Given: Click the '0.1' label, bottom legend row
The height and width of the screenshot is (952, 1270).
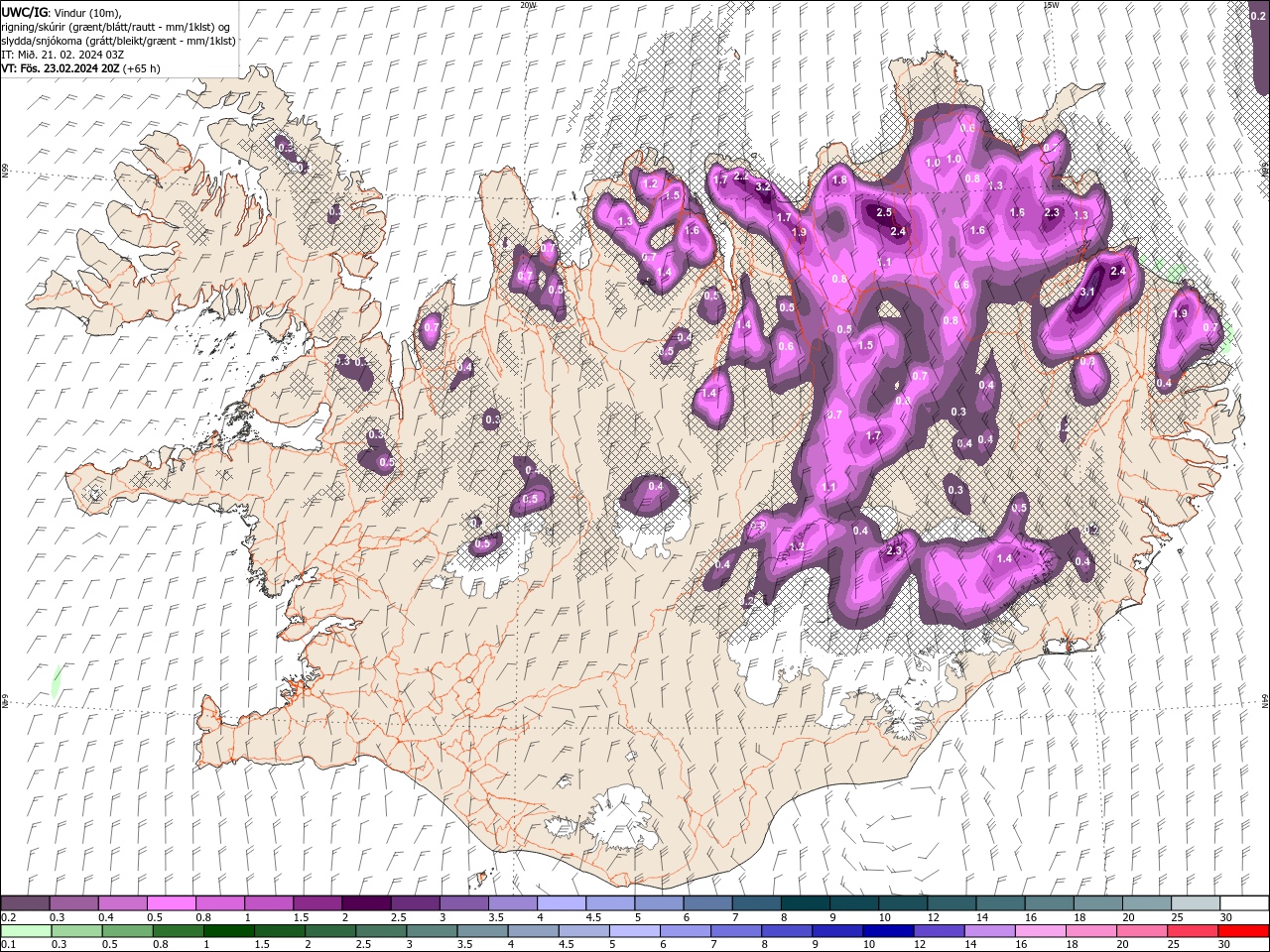Looking at the screenshot, I should click(x=8, y=946).
